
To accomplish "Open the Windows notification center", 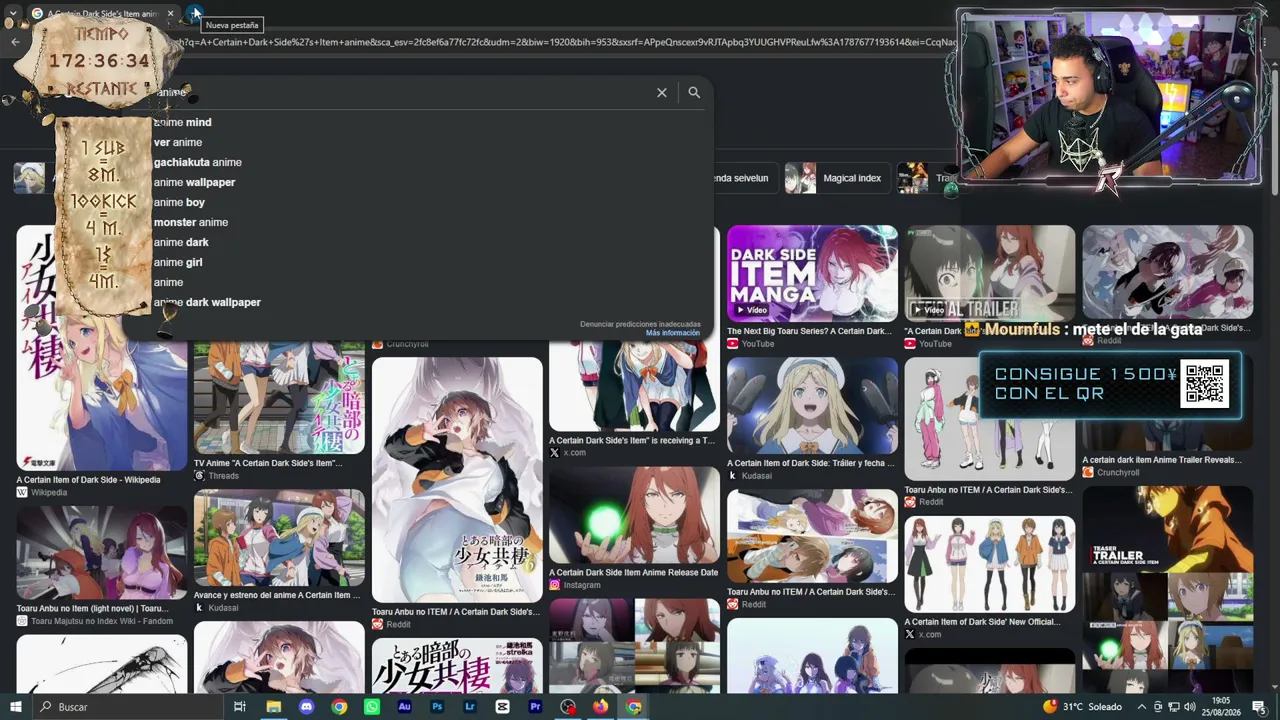I will (x=1259, y=707).
